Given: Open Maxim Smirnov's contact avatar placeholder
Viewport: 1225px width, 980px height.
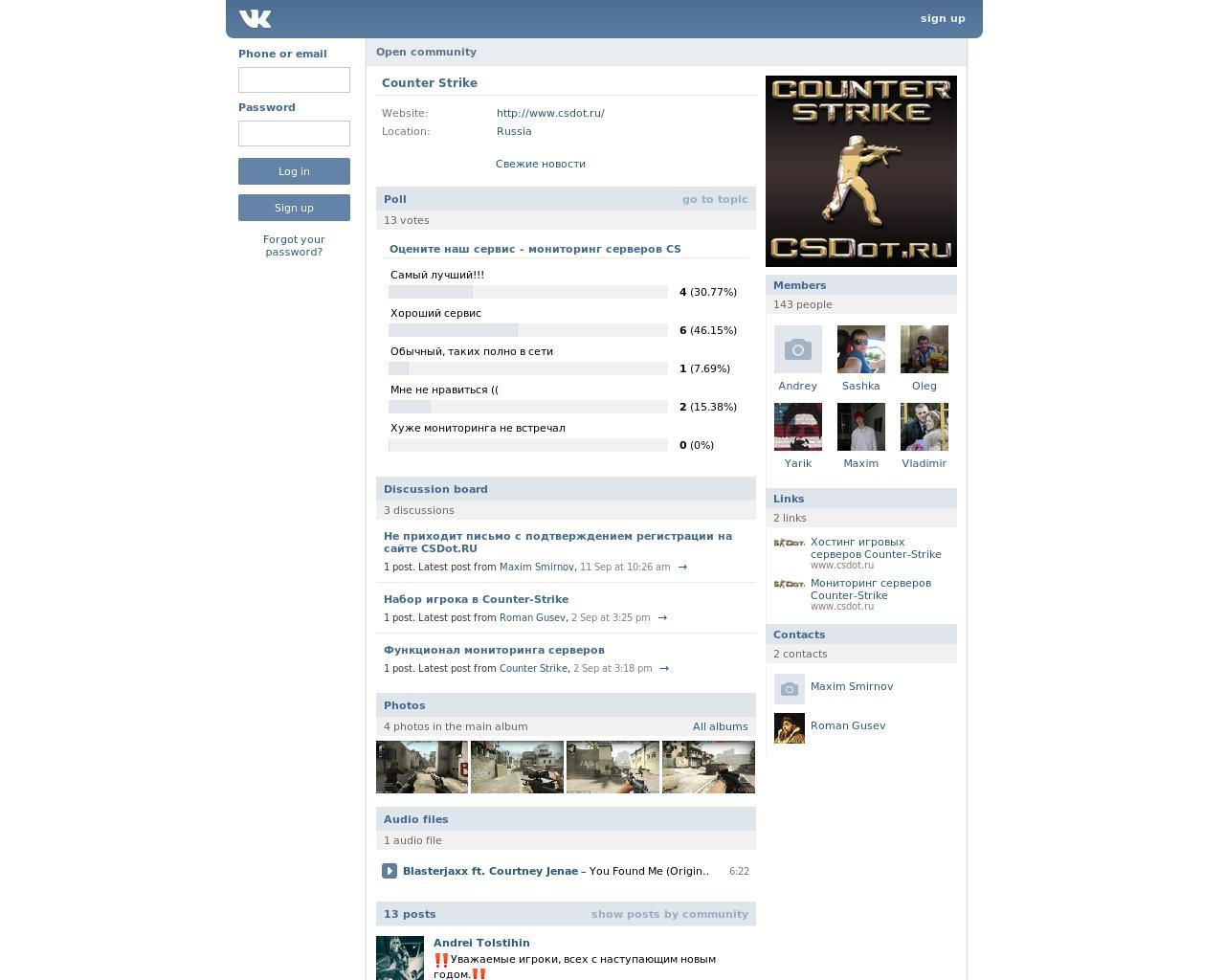Looking at the screenshot, I should pos(790,689).
